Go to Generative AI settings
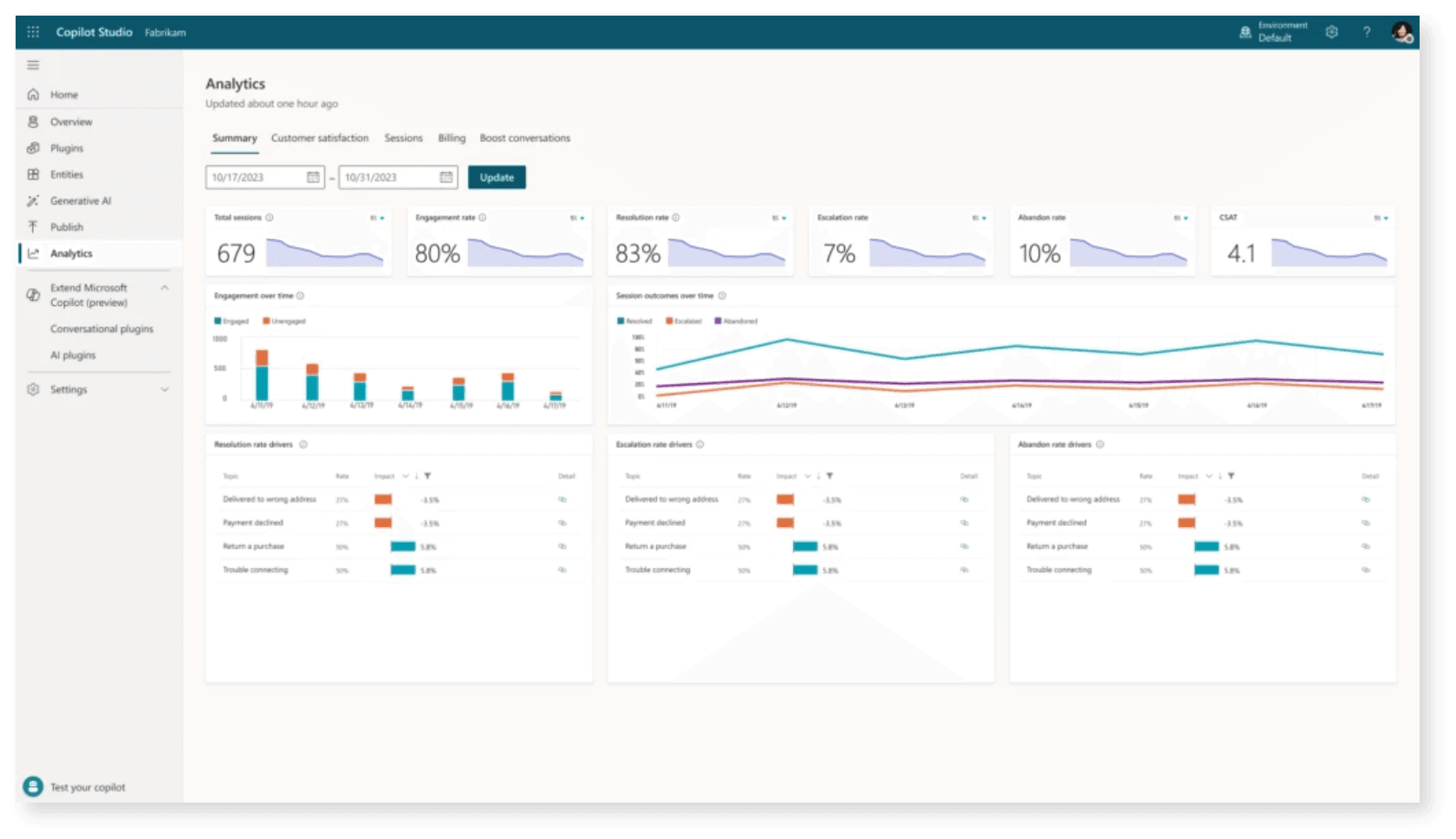1456x839 pixels. click(x=81, y=200)
